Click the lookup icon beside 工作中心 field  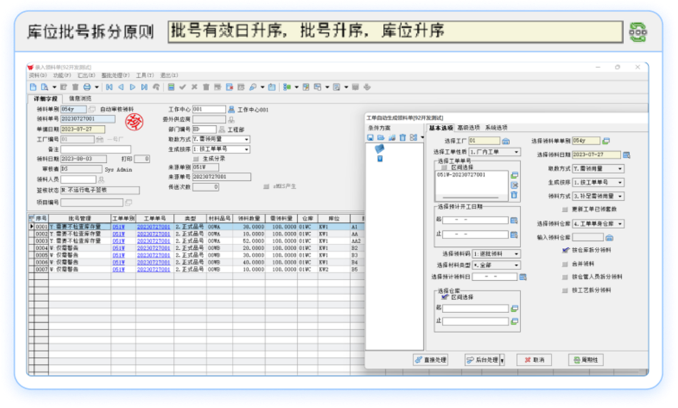[x=232, y=108]
